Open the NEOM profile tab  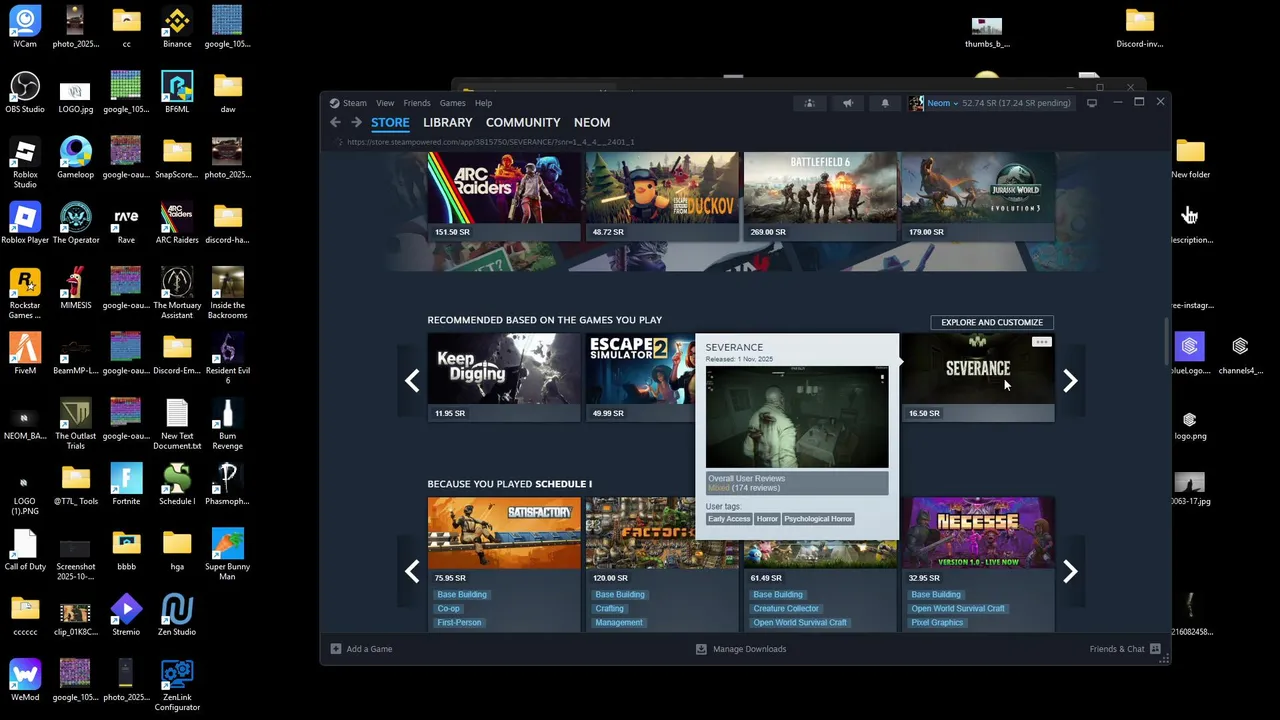(x=592, y=122)
